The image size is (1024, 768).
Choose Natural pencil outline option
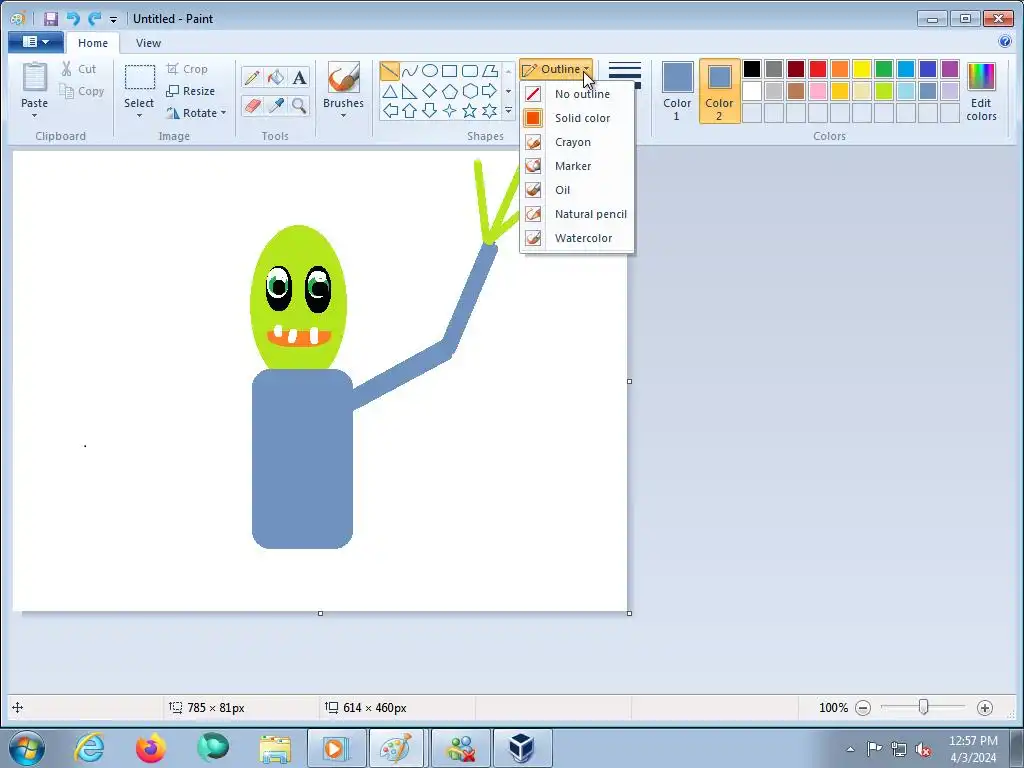(577, 214)
